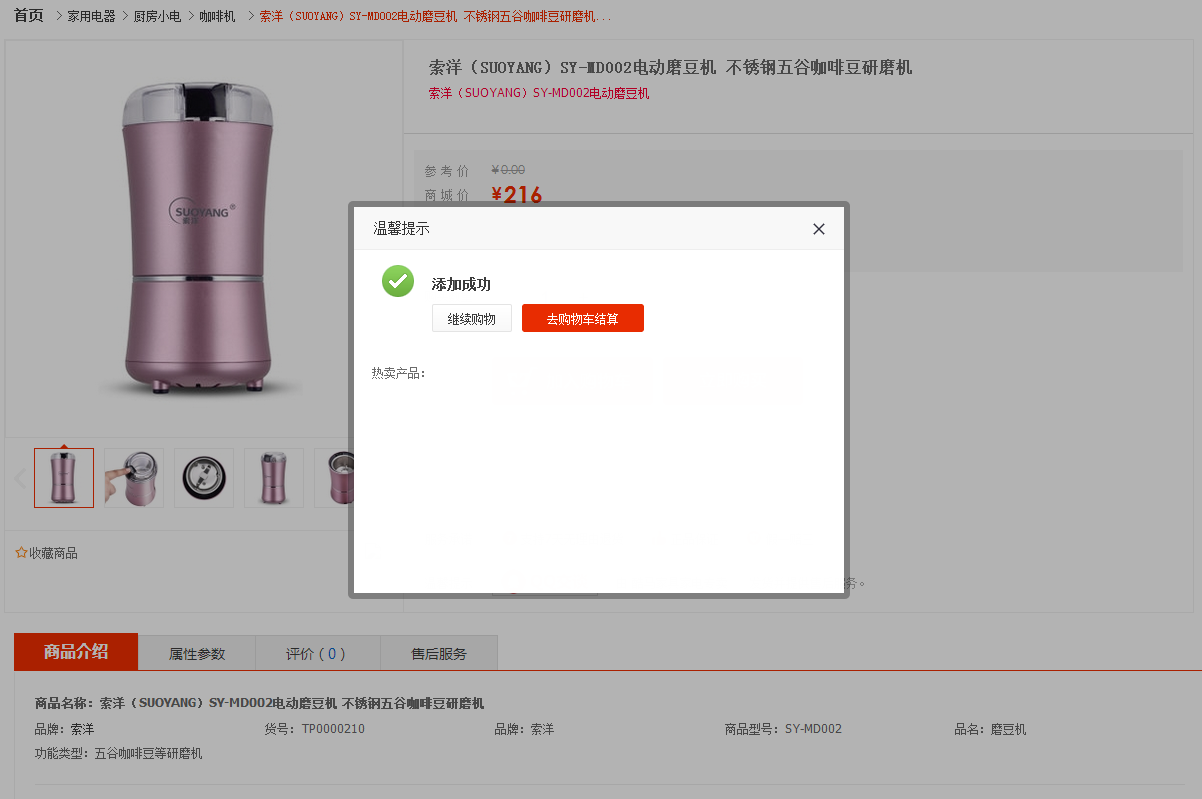Open the 家用电器 breadcrumb category
The height and width of the screenshot is (799, 1202).
pos(91,17)
